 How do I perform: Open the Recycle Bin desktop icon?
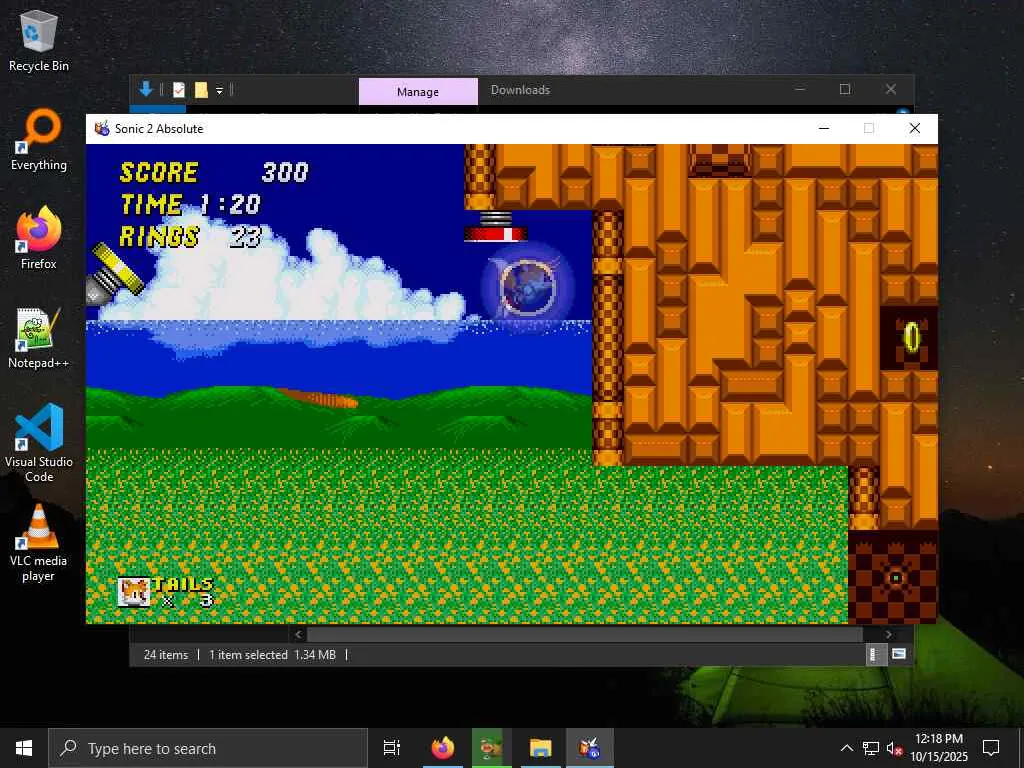(x=39, y=40)
